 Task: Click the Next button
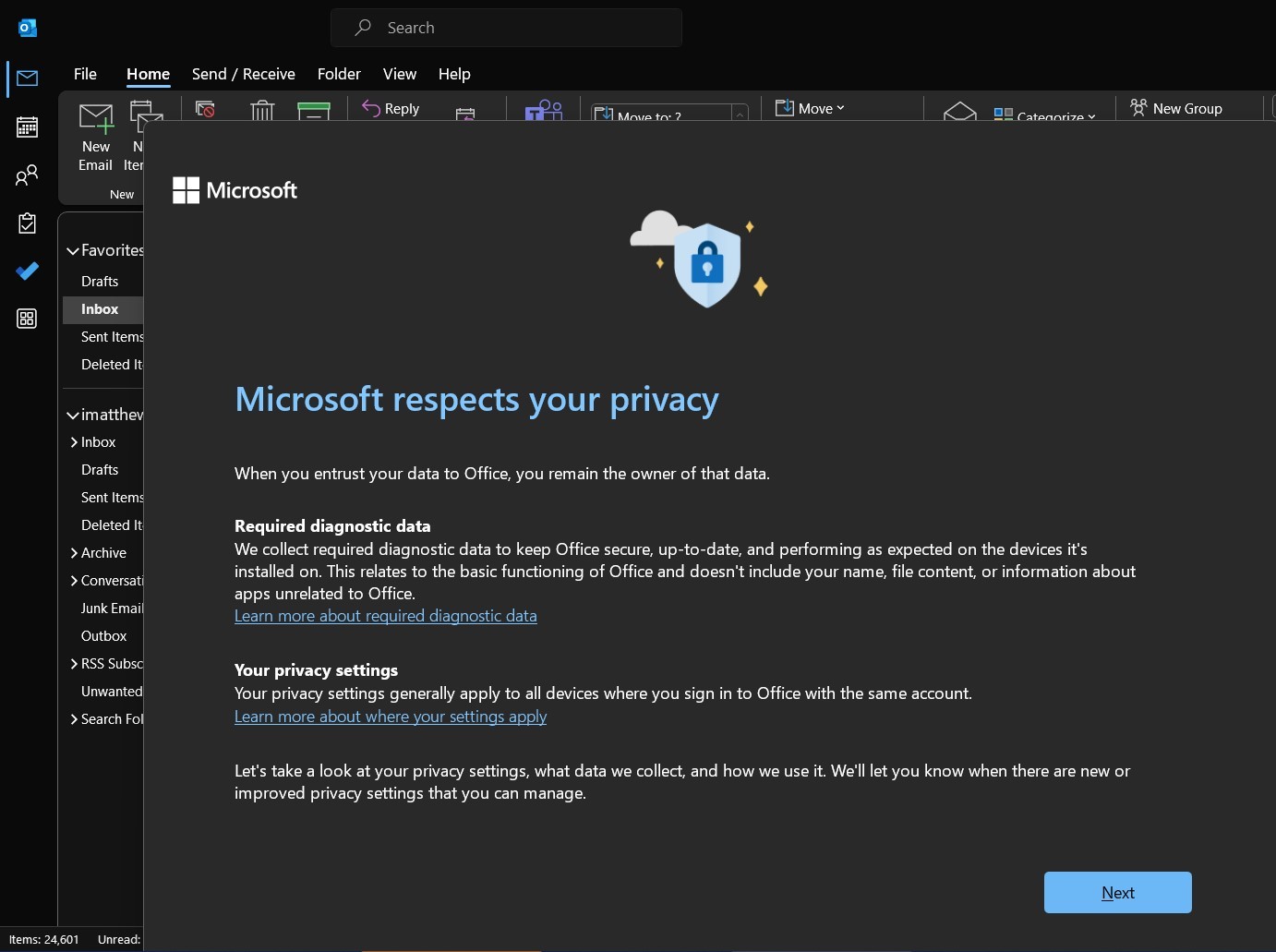(1117, 892)
